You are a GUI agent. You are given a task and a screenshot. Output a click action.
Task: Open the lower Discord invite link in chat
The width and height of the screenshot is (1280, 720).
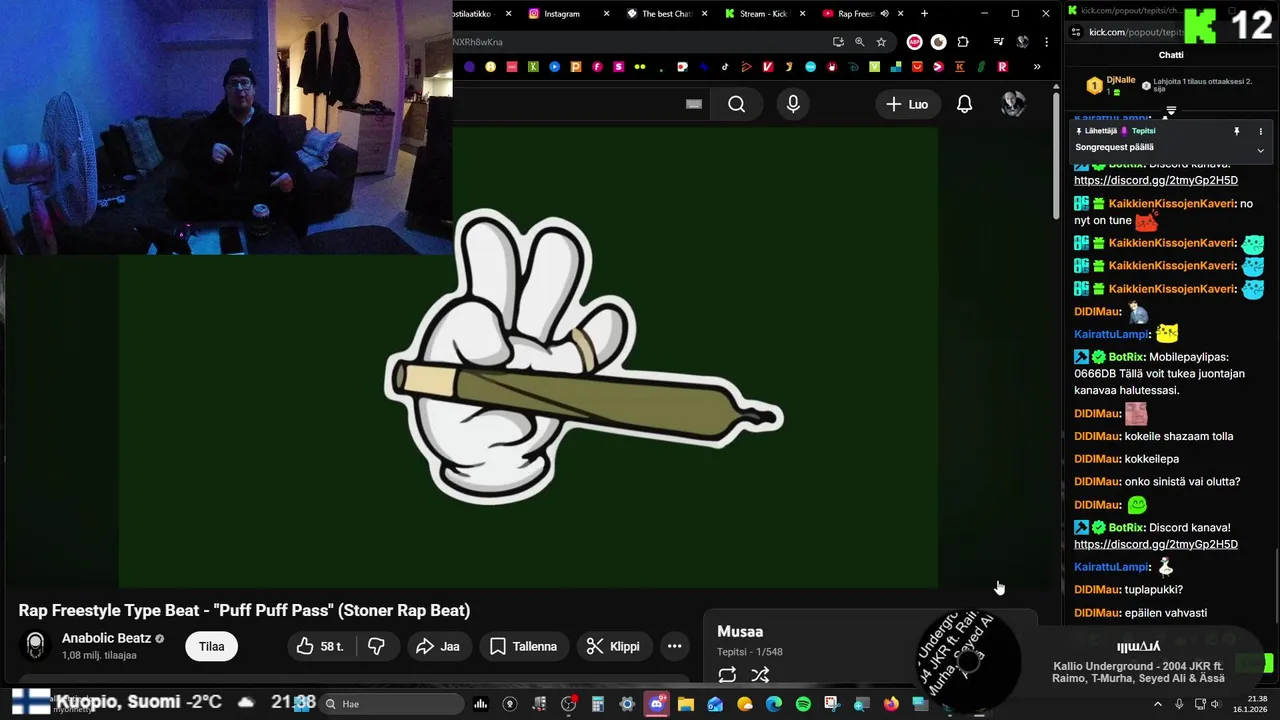tap(1156, 545)
